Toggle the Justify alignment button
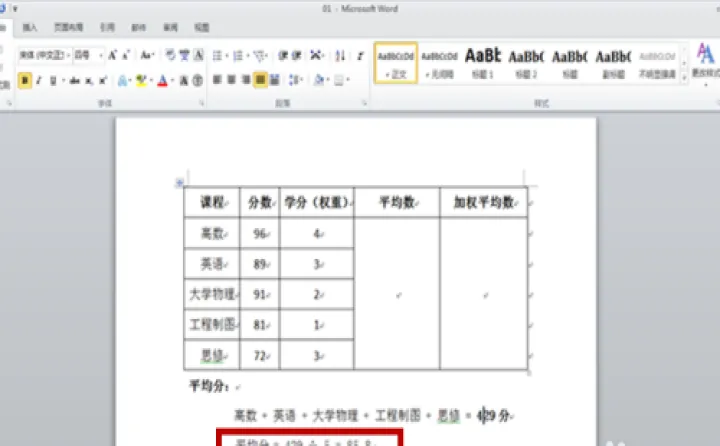This screenshot has height=446, width=720. click(260, 80)
